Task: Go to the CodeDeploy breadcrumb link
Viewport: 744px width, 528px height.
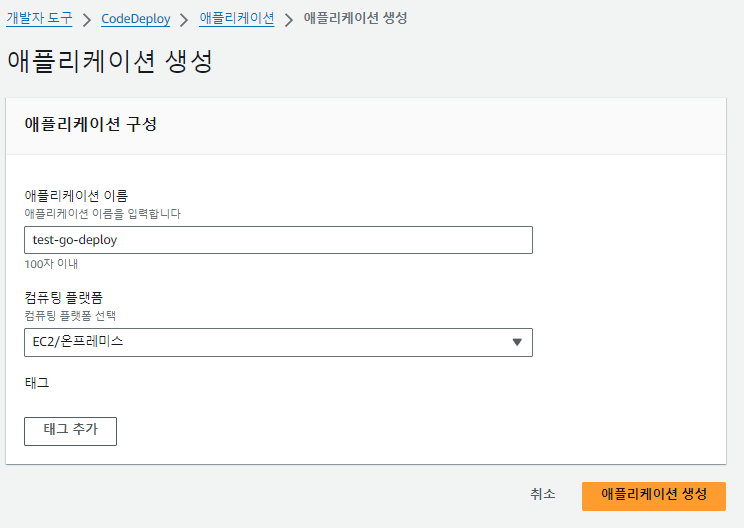Action: (136, 18)
